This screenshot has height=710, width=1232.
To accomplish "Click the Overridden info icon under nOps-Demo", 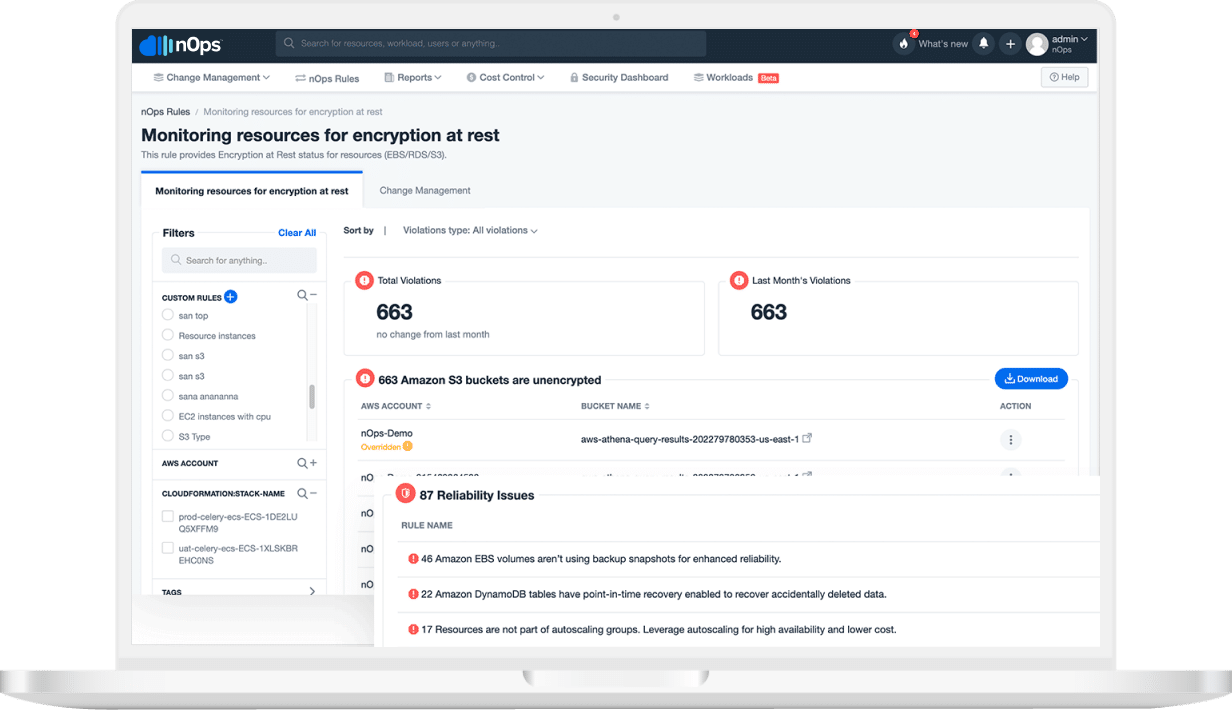I will [x=408, y=446].
